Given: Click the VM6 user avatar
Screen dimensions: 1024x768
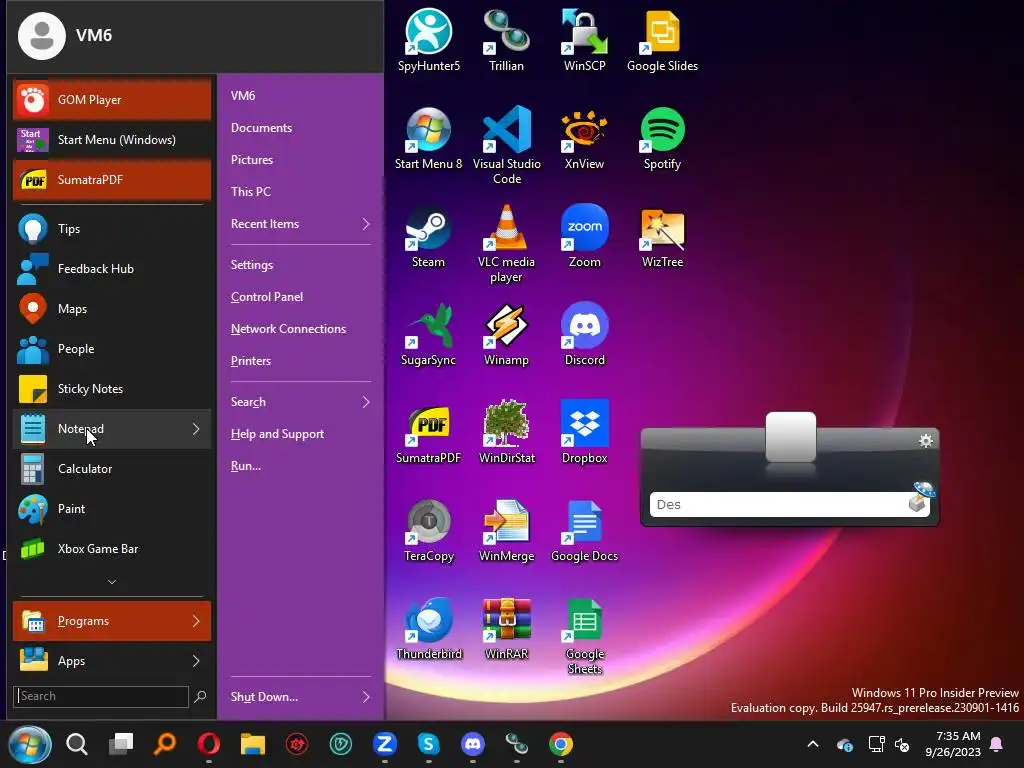Looking at the screenshot, I should 42,35.
